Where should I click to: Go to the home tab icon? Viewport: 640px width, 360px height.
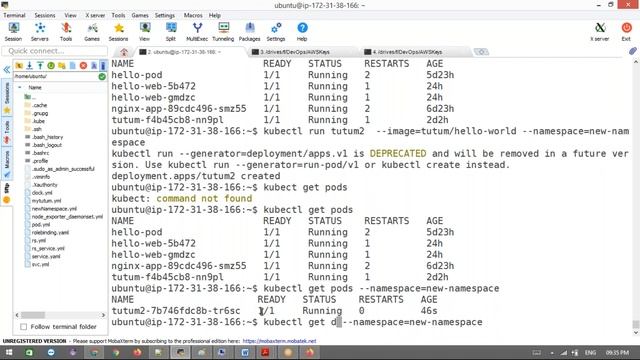[124, 52]
